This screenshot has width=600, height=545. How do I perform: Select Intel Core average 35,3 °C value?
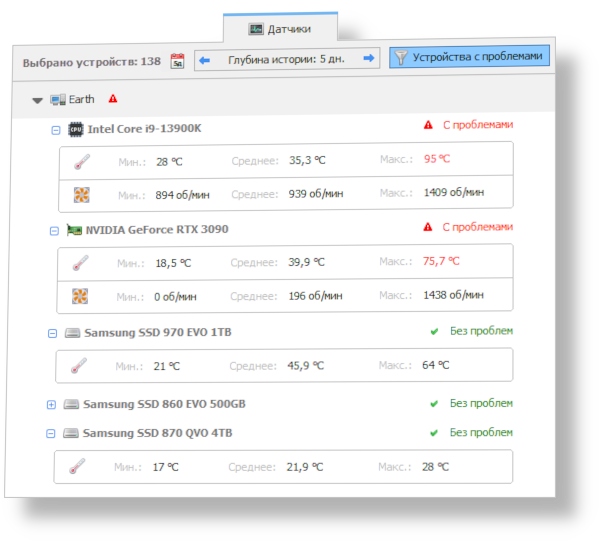(307, 160)
